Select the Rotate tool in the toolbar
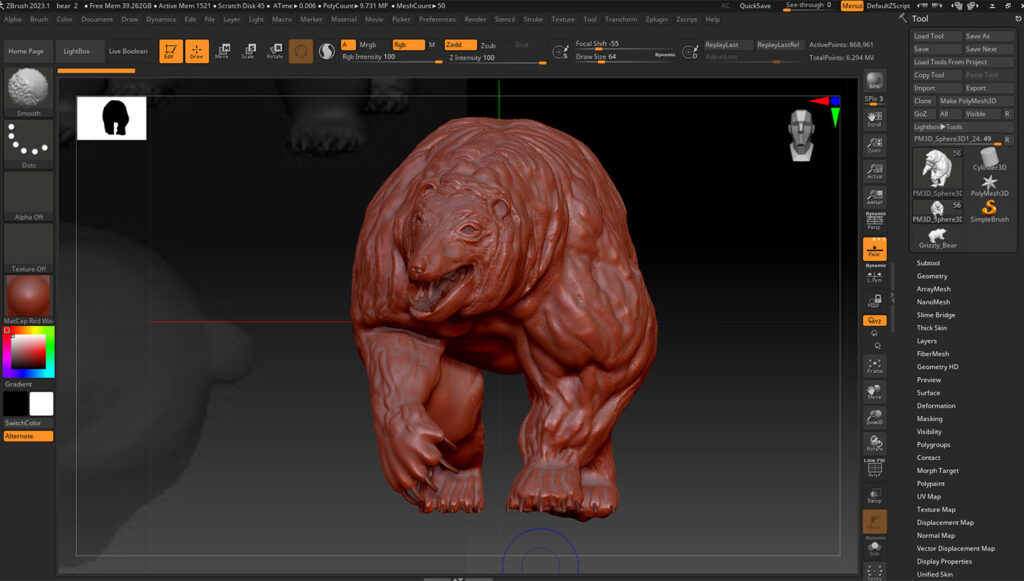 pyautogui.click(x=276, y=50)
